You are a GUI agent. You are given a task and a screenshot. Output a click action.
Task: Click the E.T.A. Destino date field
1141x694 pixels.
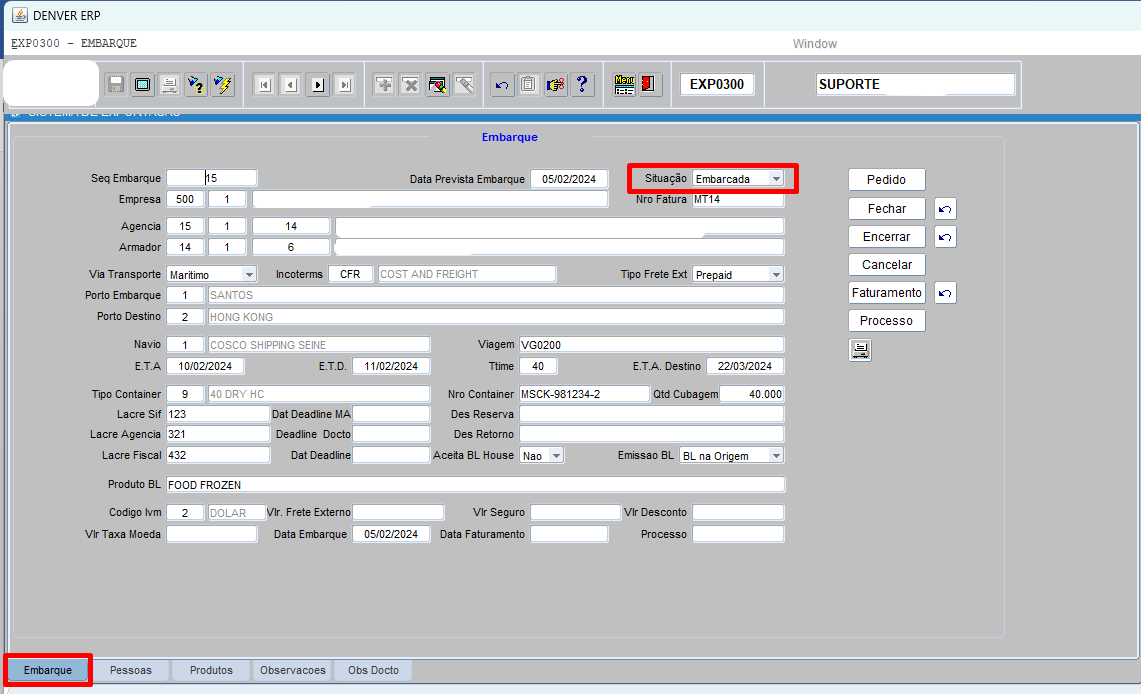(745, 366)
